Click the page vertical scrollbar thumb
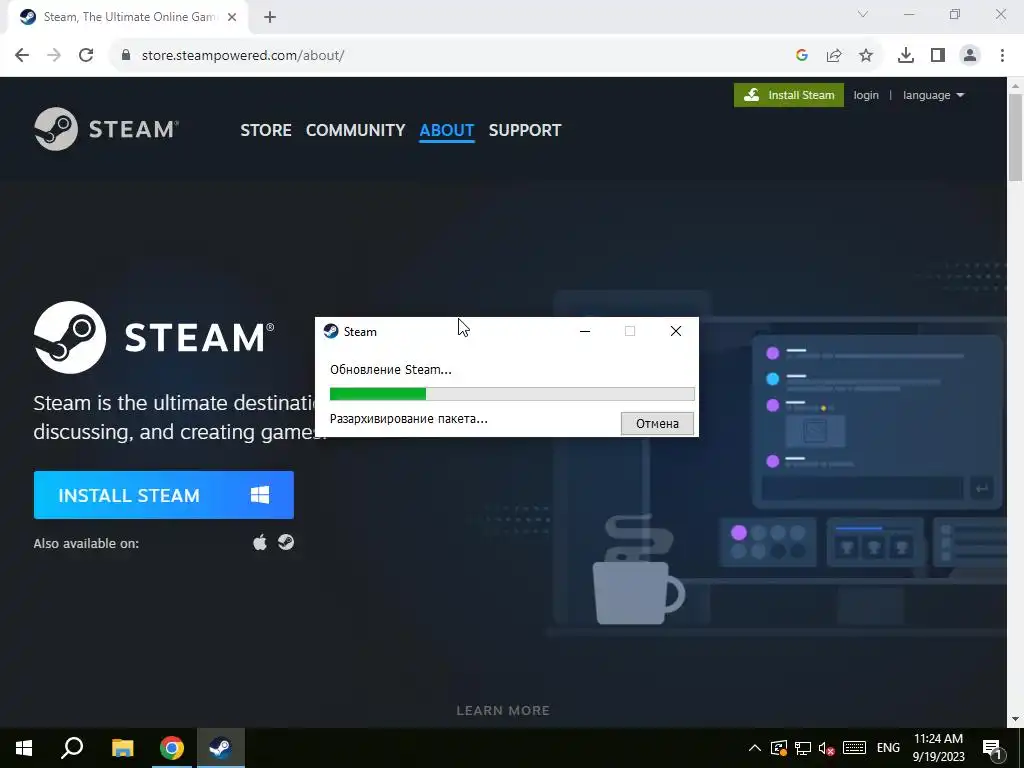 [x=1016, y=137]
